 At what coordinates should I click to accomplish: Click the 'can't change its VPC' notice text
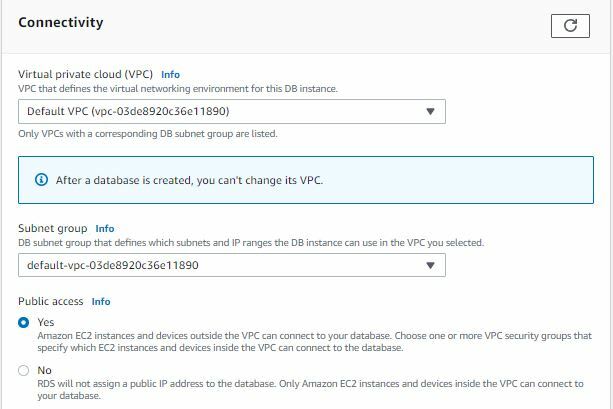click(x=189, y=180)
